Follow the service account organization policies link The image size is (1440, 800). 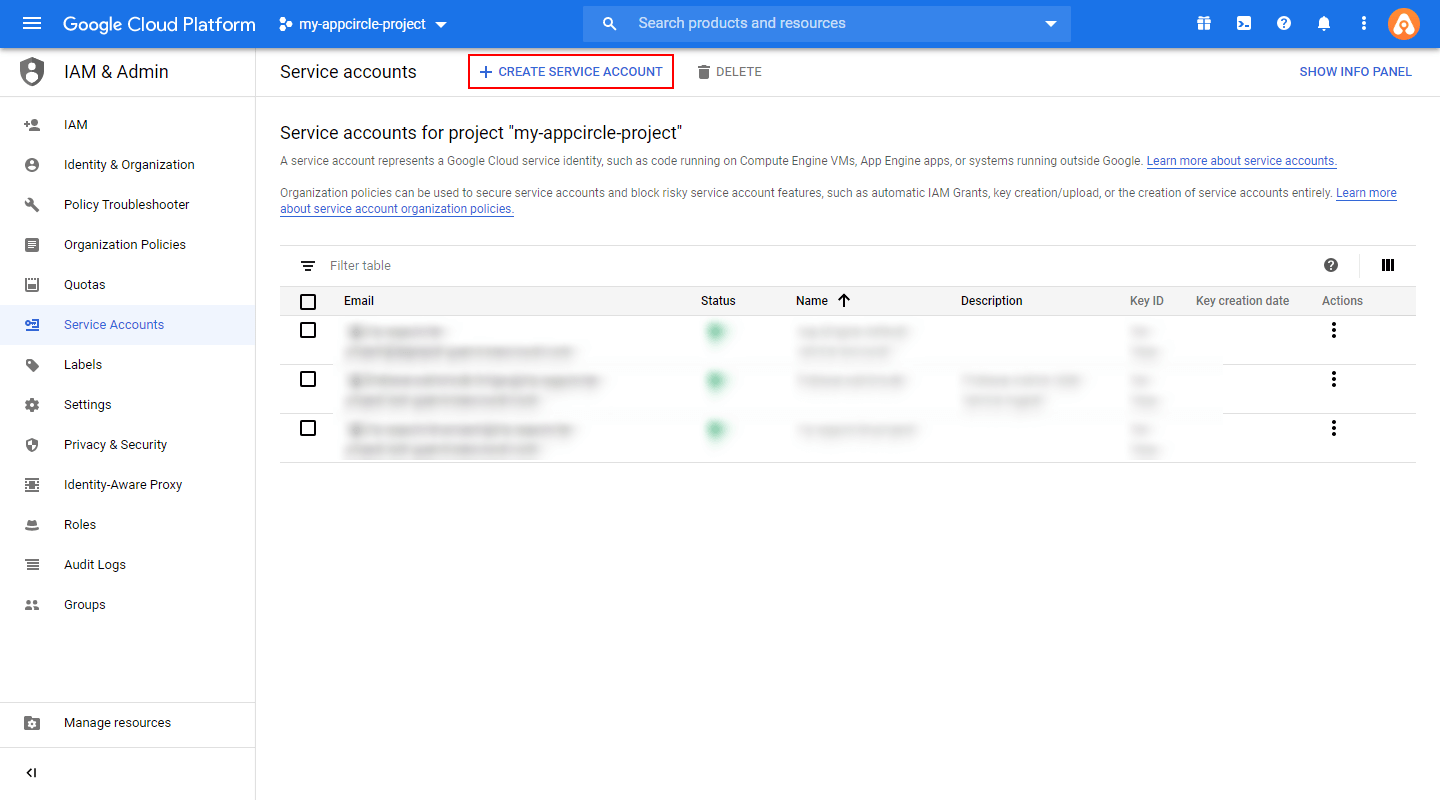coord(397,209)
